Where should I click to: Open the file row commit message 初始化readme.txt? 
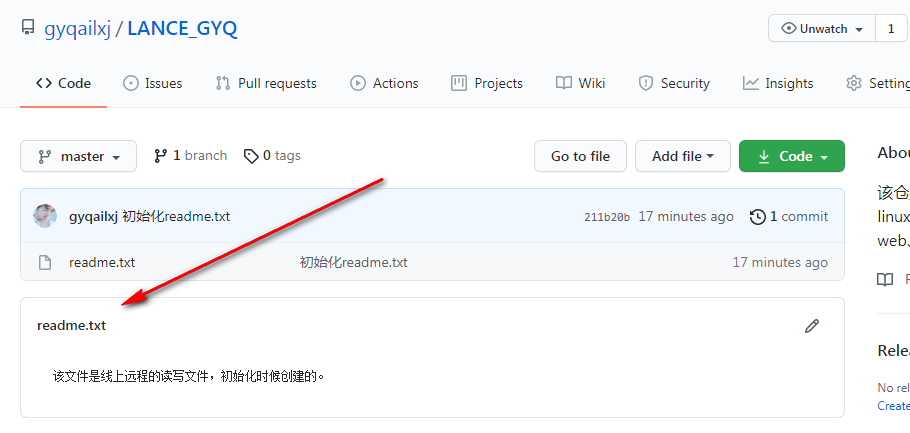coord(353,262)
